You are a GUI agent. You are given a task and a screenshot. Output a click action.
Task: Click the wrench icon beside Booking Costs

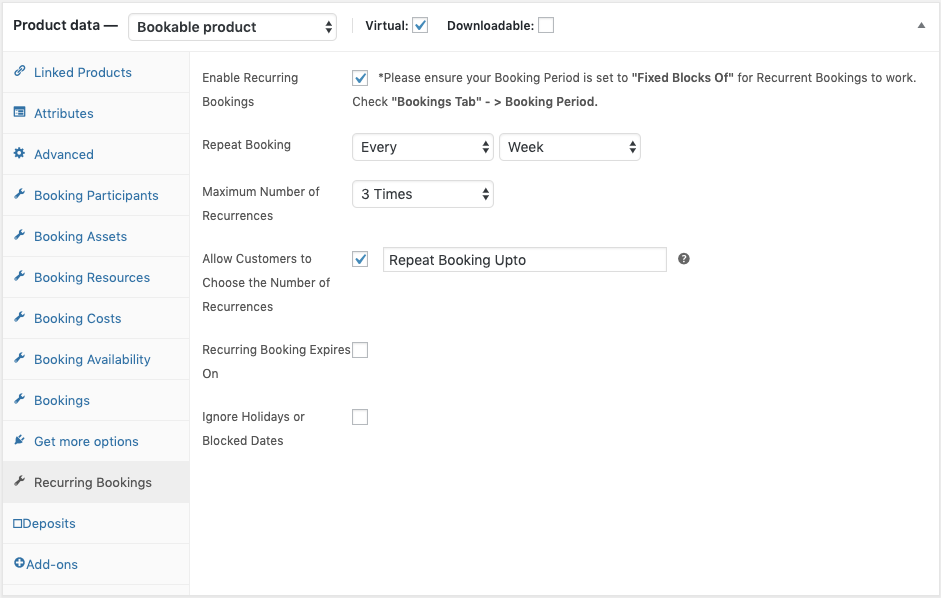(20, 316)
